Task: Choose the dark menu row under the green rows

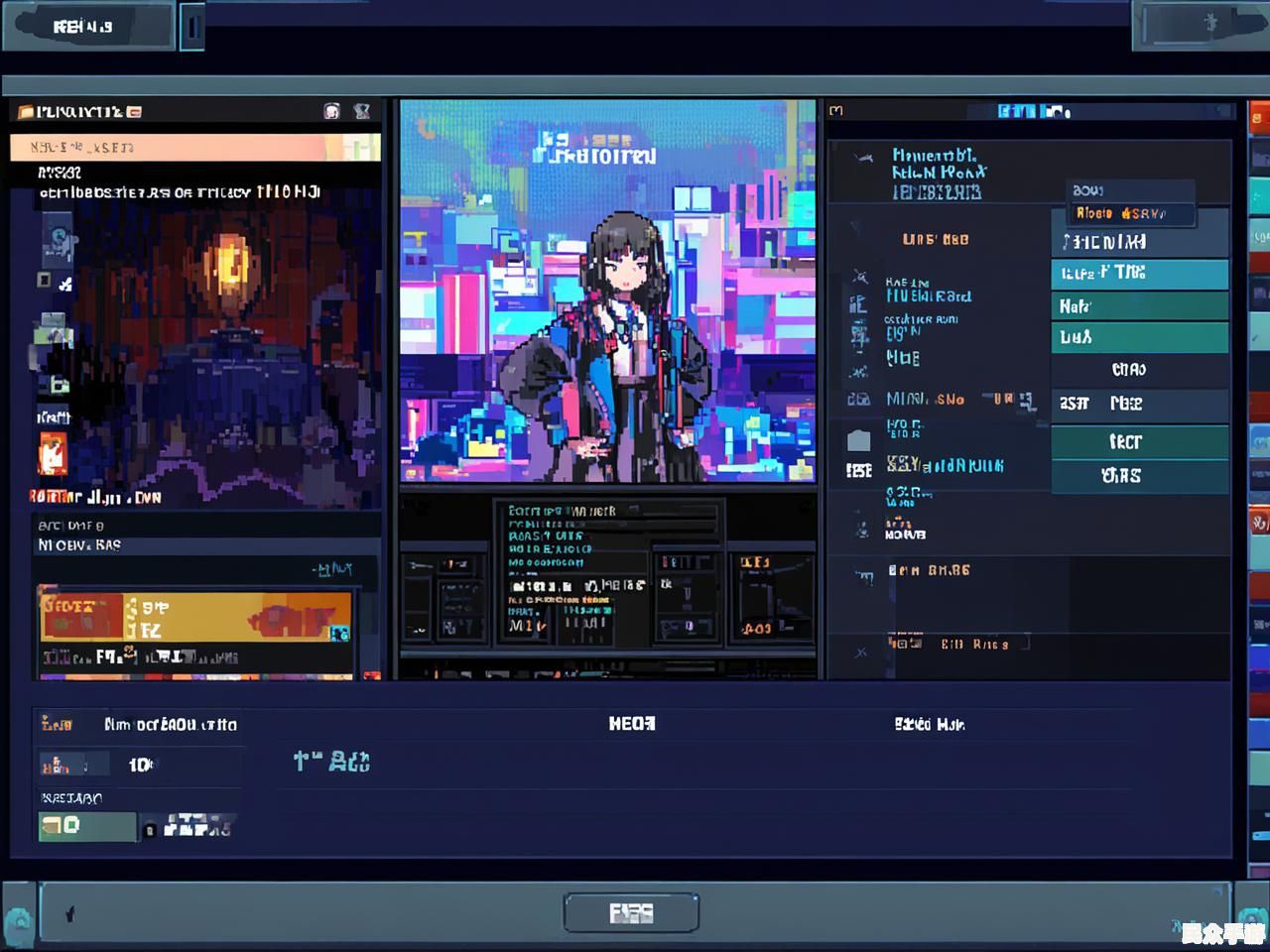Action: point(1140,370)
